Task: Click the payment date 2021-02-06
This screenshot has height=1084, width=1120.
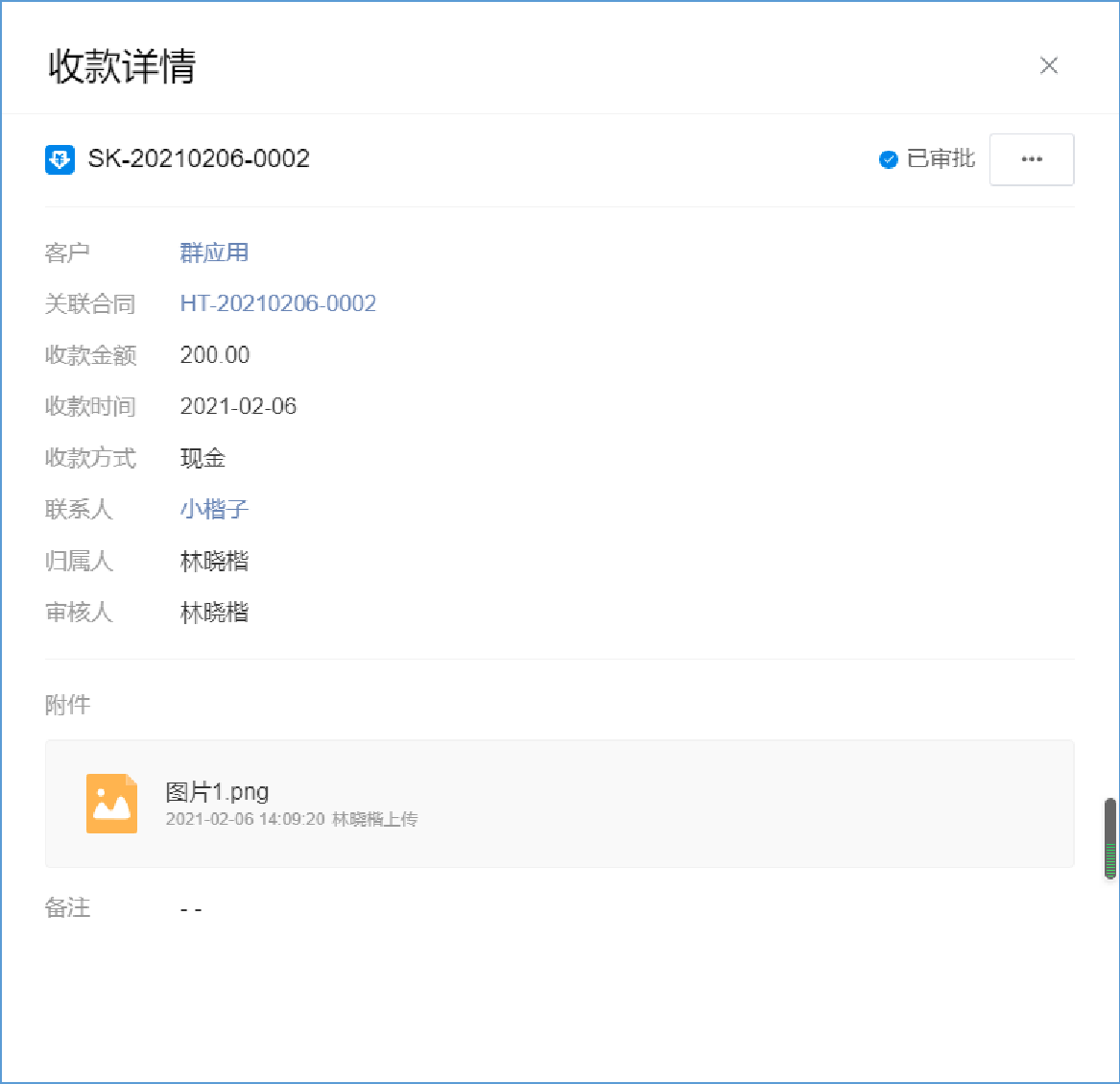Action: pos(238,406)
